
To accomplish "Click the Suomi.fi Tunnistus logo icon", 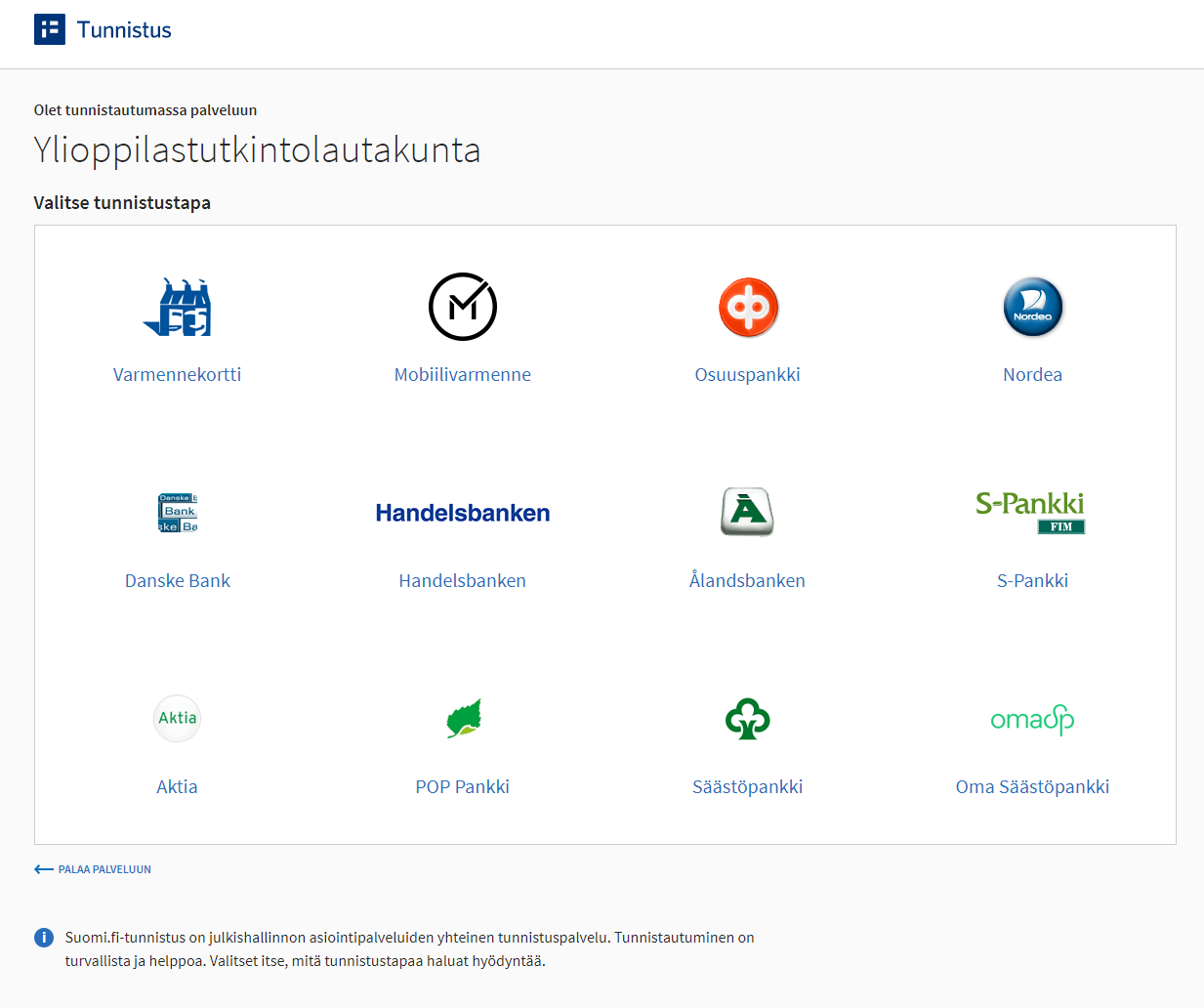I will [50, 29].
